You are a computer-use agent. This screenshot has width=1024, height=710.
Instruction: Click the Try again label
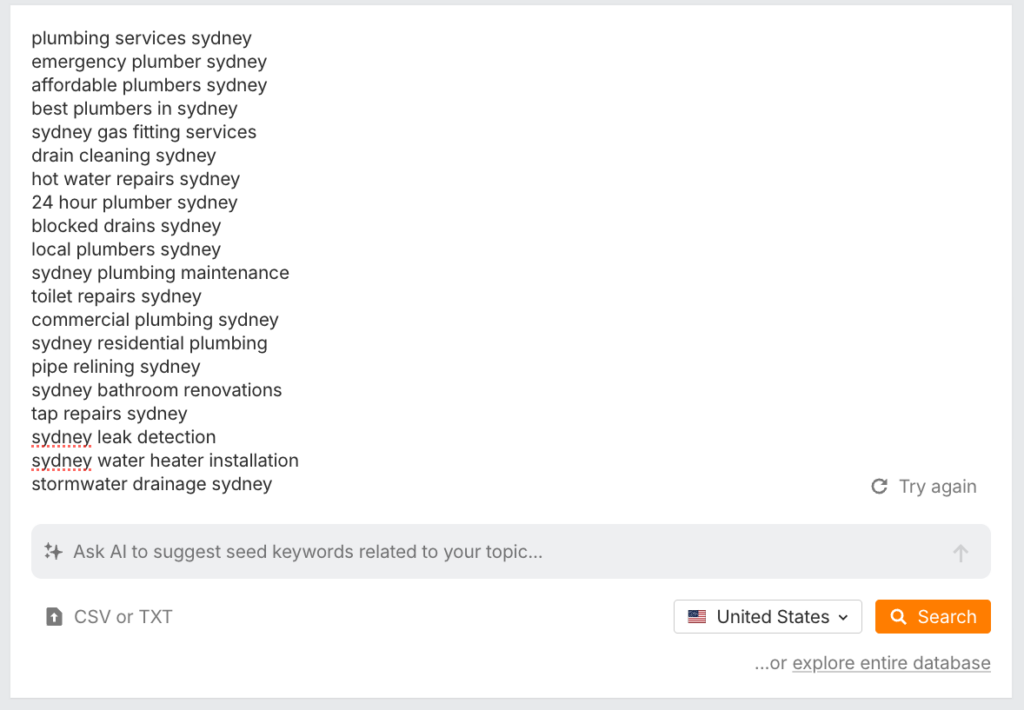(x=937, y=487)
